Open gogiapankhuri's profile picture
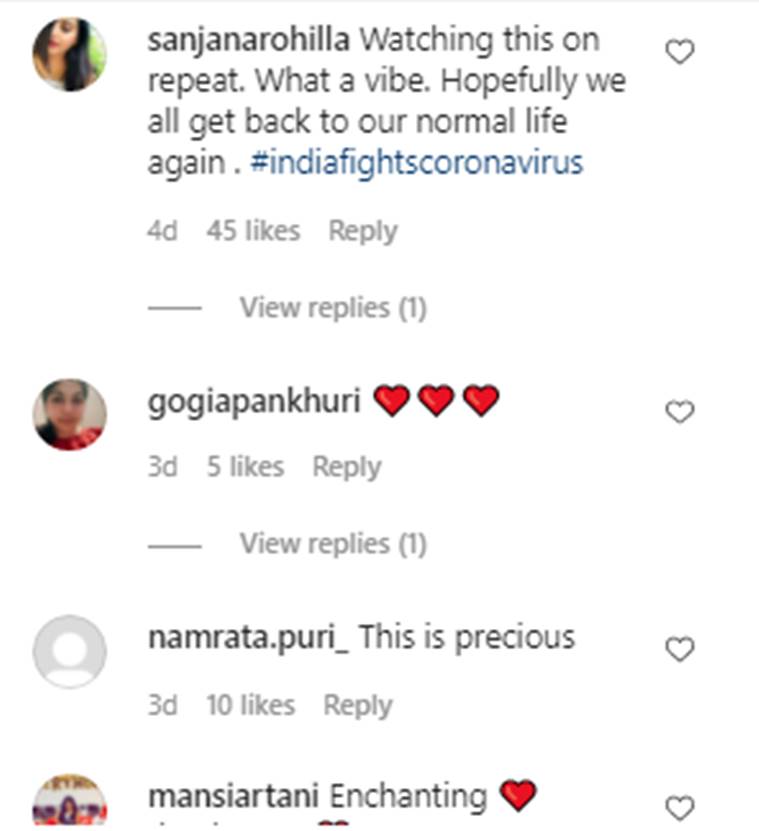The width and height of the screenshot is (759, 831). point(69,414)
